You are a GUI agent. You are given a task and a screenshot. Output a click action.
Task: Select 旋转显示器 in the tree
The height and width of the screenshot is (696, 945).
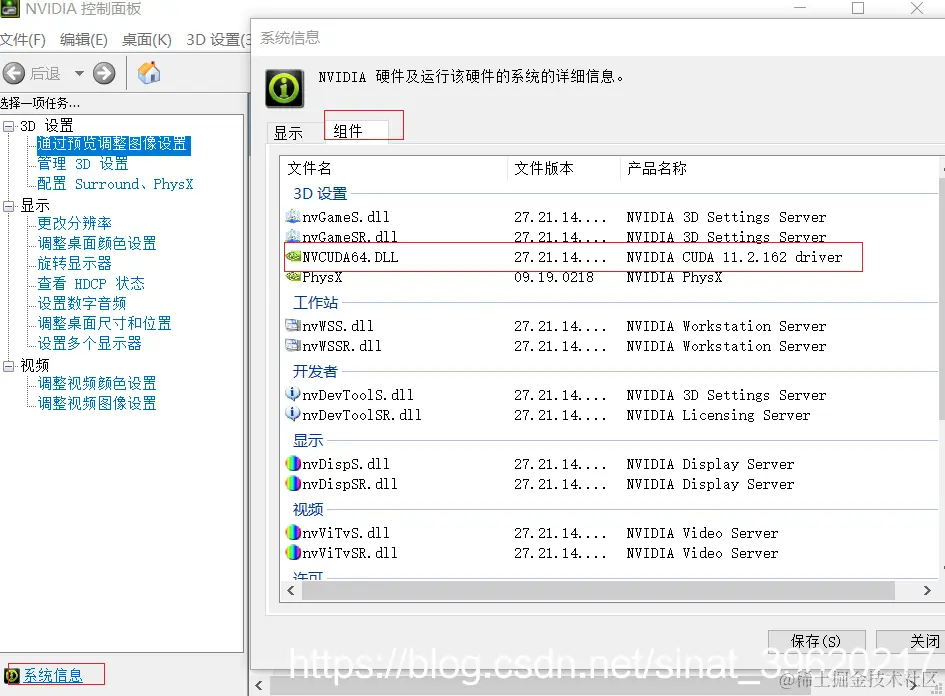tap(75, 263)
